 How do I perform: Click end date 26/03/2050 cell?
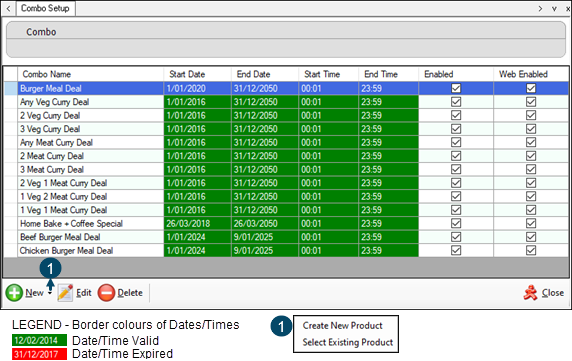(x=265, y=224)
